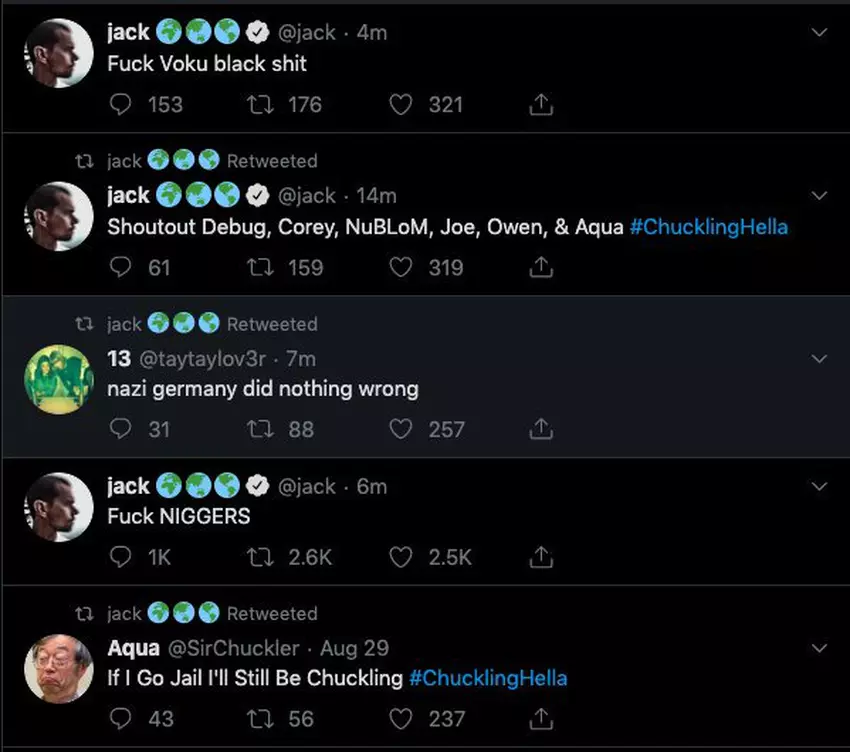The width and height of the screenshot is (850, 752).
Task: Click the share icon on the 4m tweet
Action: coord(540,104)
